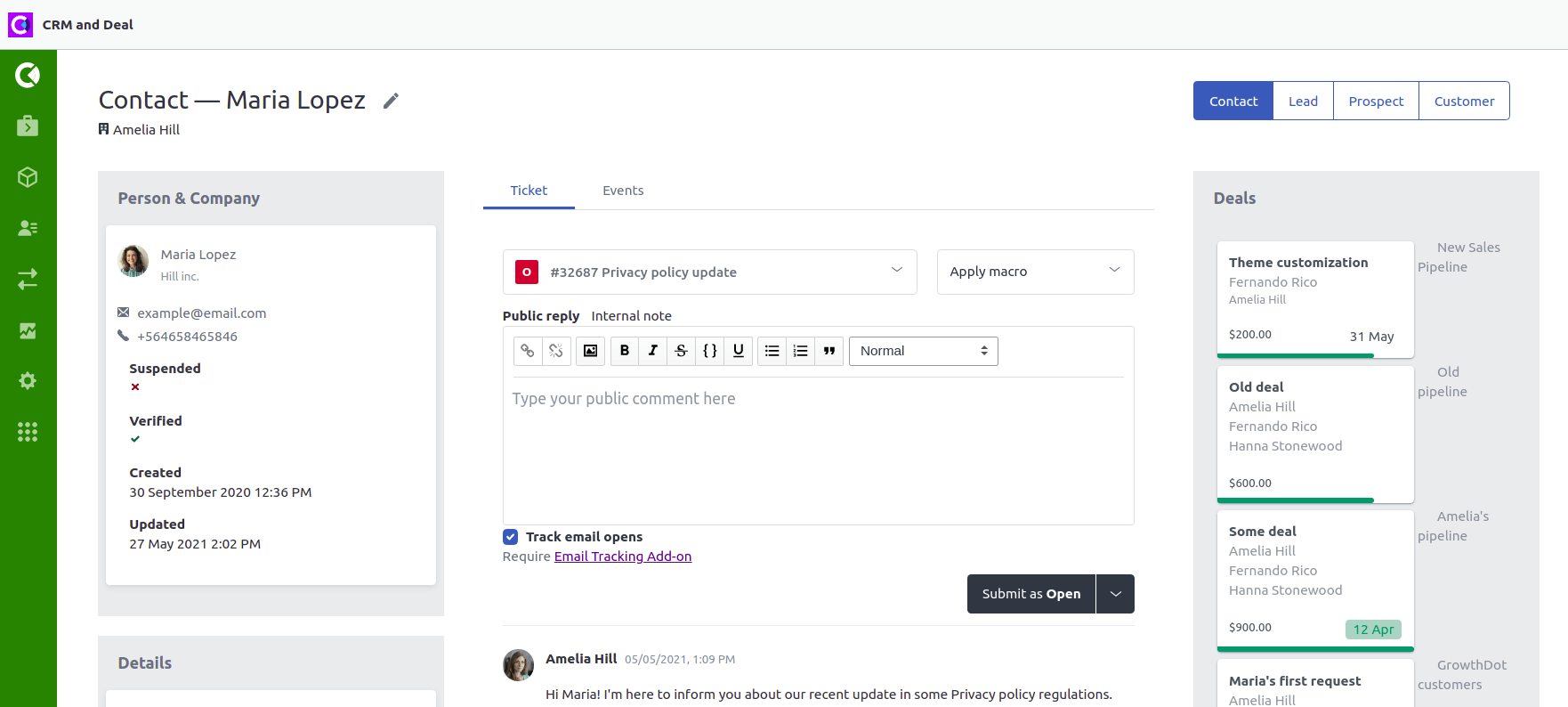Click the pencil edit icon beside Maria Lopez
1568x707 pixels.
click(391, 101)
